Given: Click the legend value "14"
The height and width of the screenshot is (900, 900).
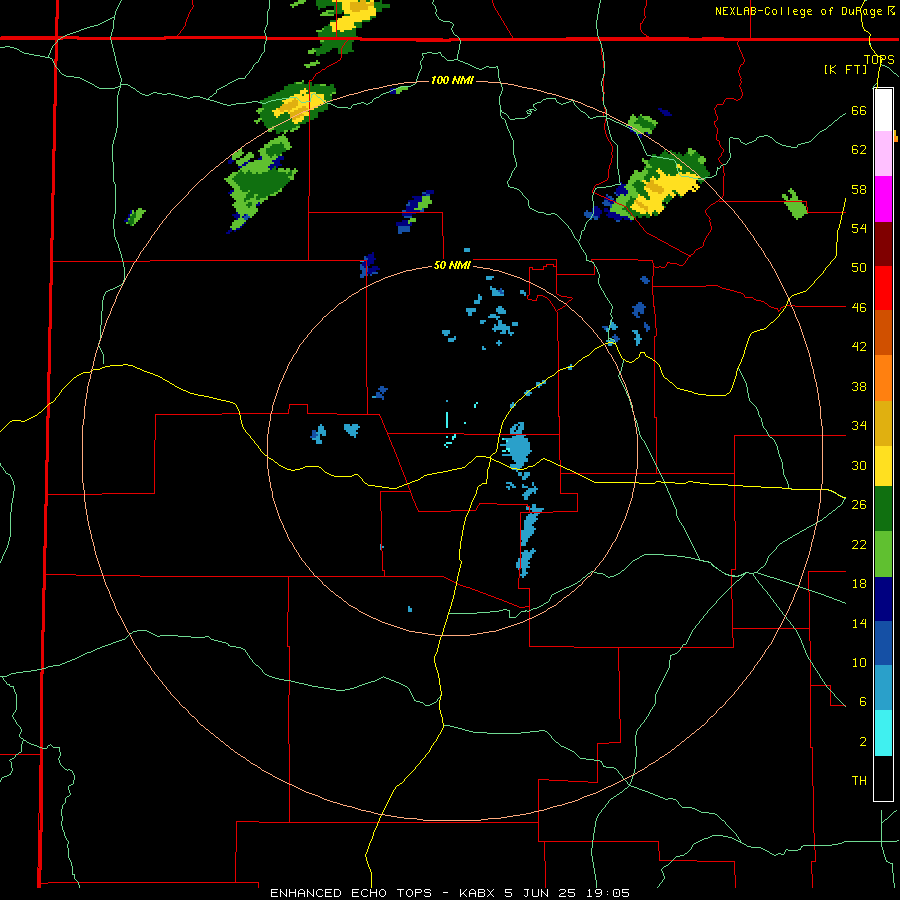Looking at the screenshot, I should (x=859, y=623).
